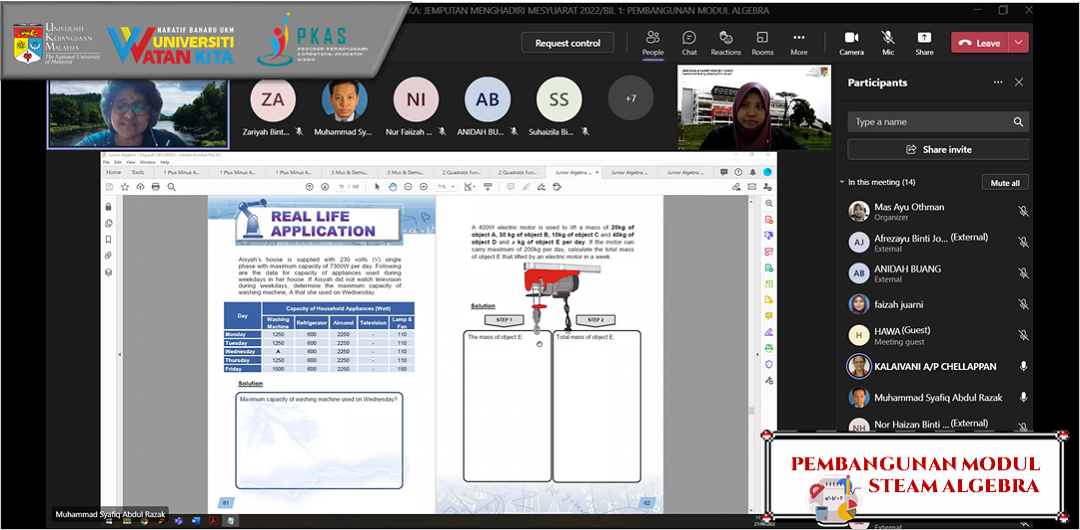Collapse the 'In this meeting (14)' list
1080x530 pixels.
tap(842, 183)
